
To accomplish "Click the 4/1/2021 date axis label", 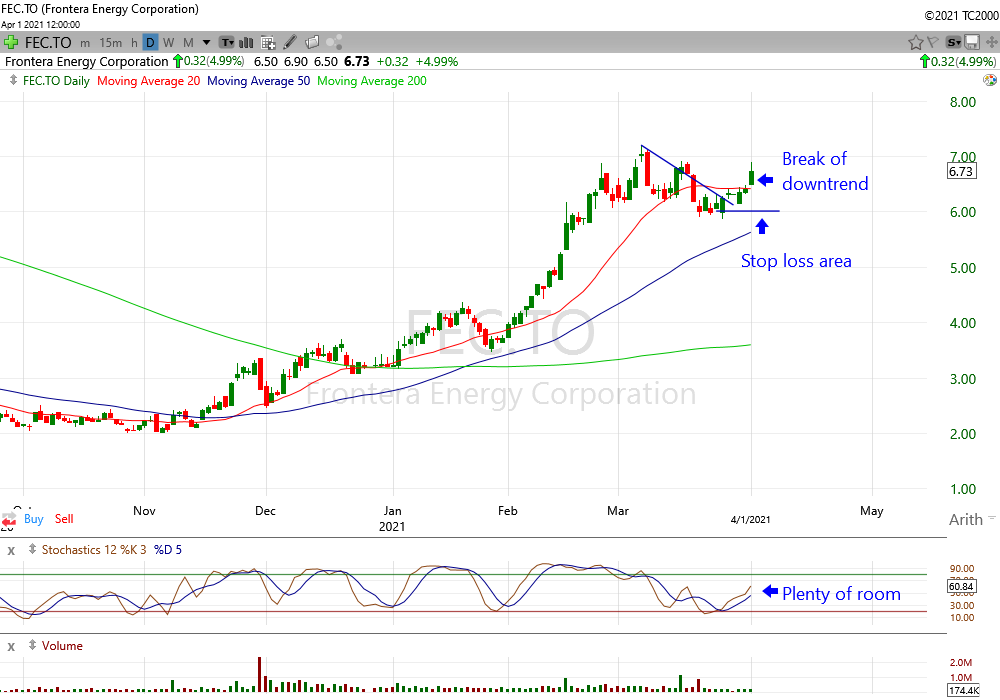I will pyautogui.click(x=751, y=520).
